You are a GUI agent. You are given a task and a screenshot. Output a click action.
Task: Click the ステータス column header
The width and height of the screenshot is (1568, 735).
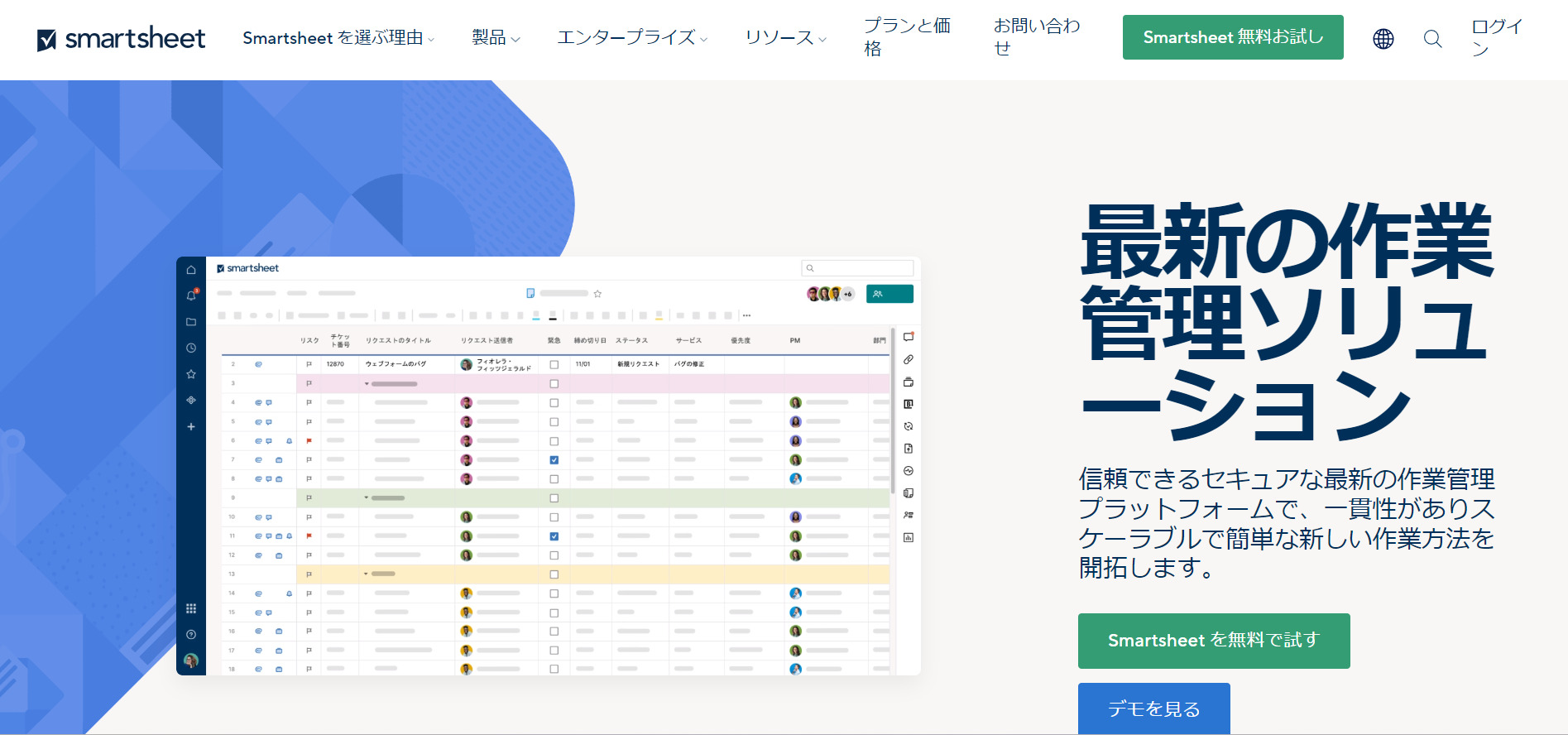tap(631, 340)
